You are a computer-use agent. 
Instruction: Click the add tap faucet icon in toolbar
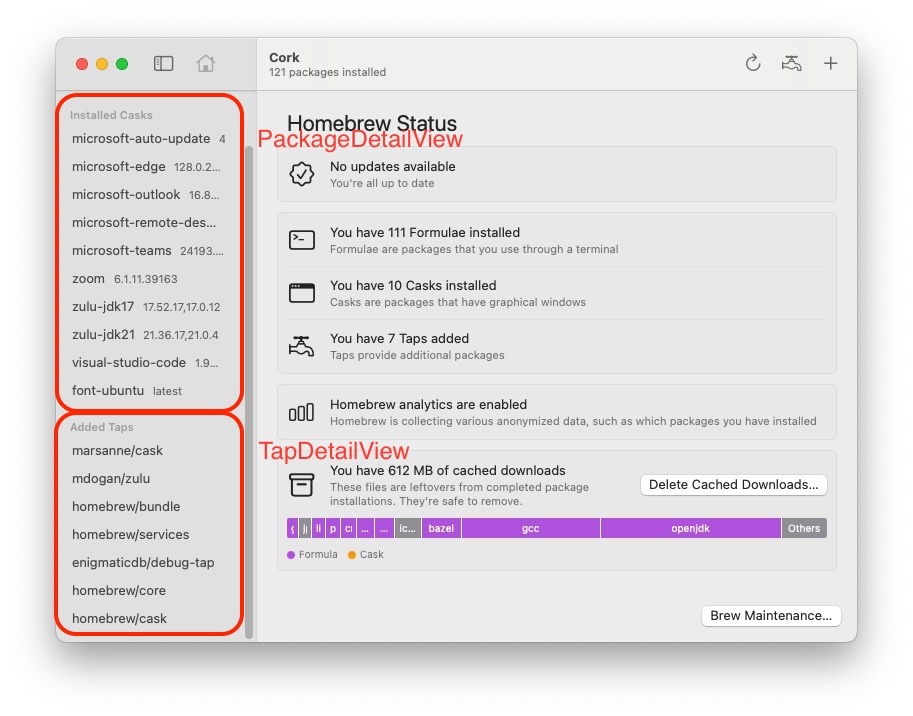791,63
